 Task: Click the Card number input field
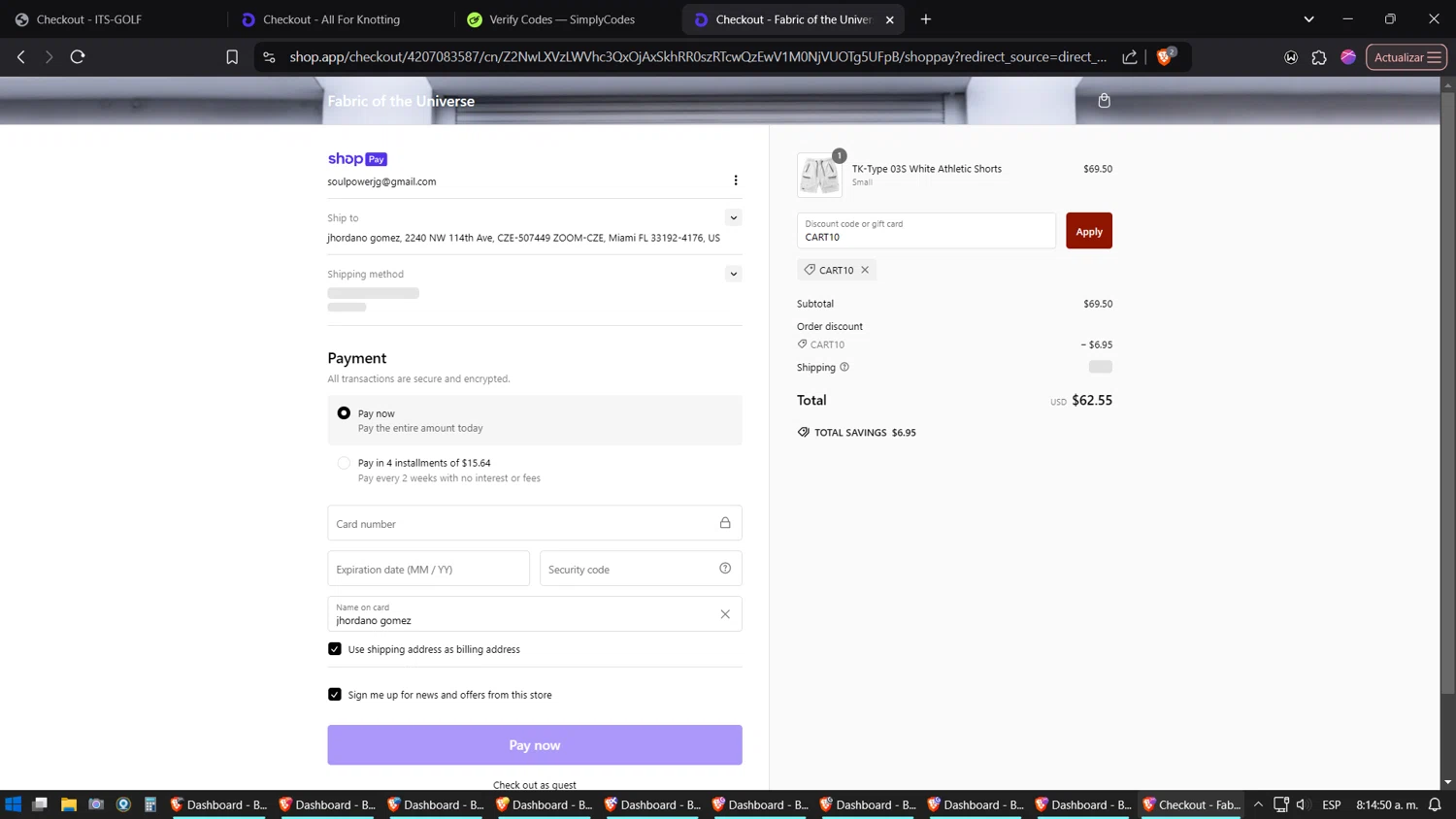point(535,523)
